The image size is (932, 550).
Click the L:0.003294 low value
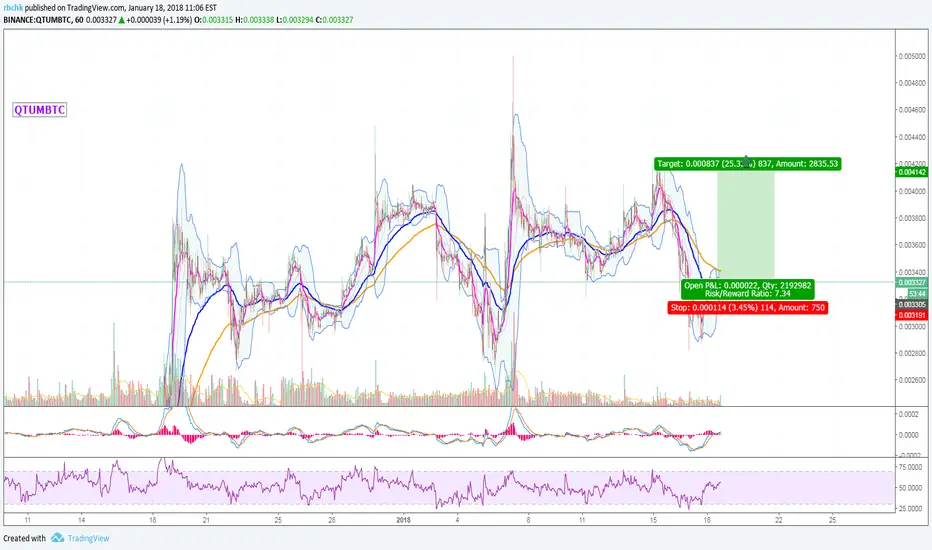295,20
